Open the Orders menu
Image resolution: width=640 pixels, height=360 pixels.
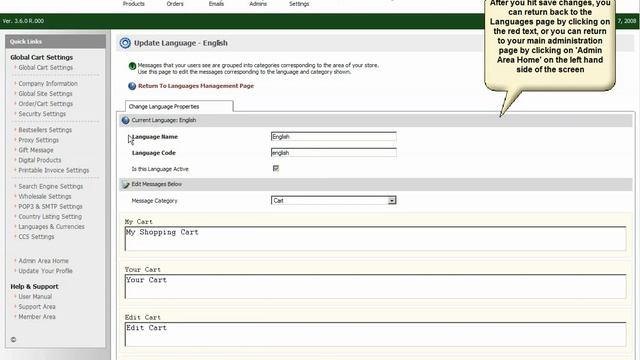point(175,4)
